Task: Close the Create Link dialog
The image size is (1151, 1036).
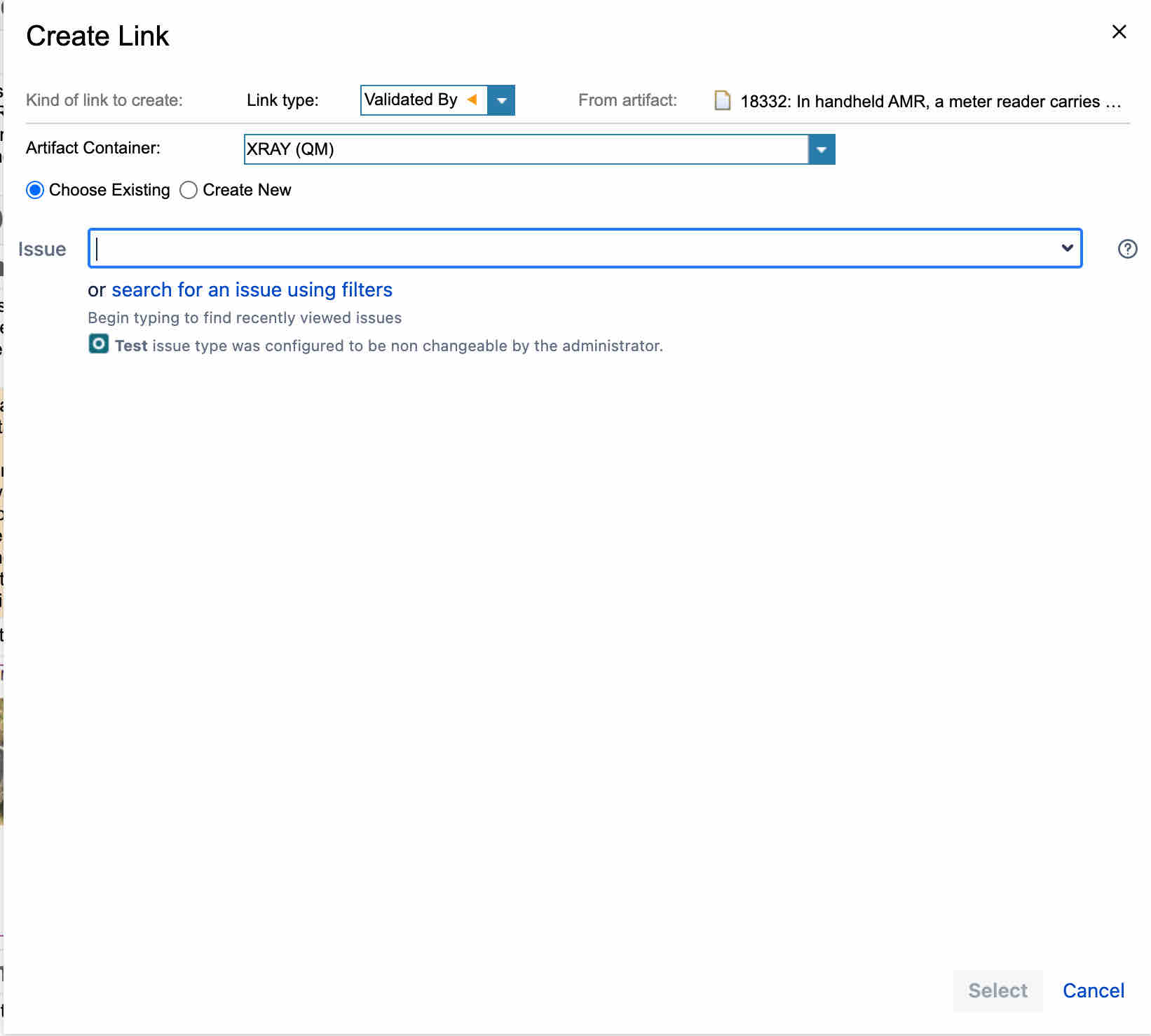Action: click(1119, 32)
